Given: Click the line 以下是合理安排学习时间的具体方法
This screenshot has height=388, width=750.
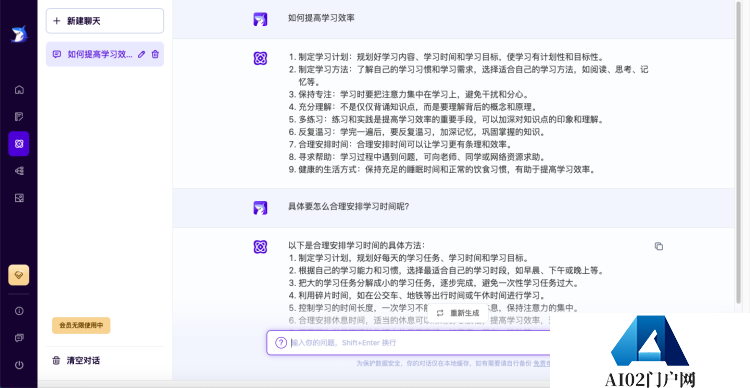Looking at the screenshot, I should (356, 245).
